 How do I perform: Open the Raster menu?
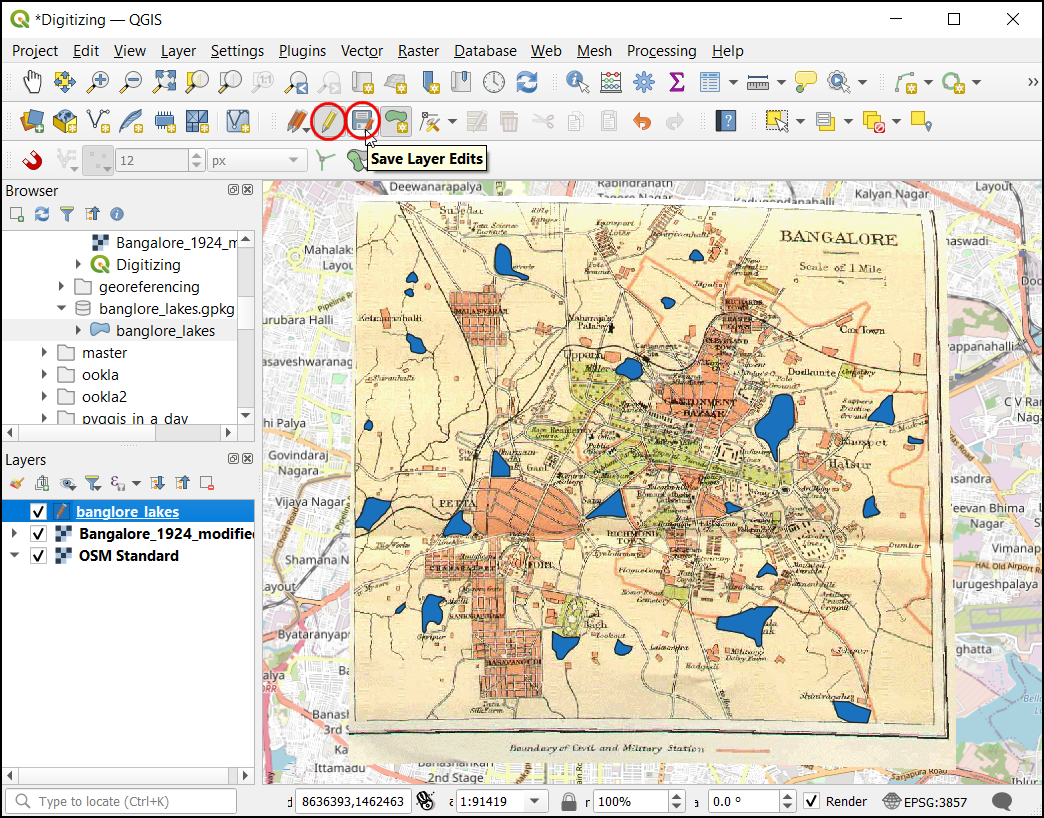click(418, 51)
